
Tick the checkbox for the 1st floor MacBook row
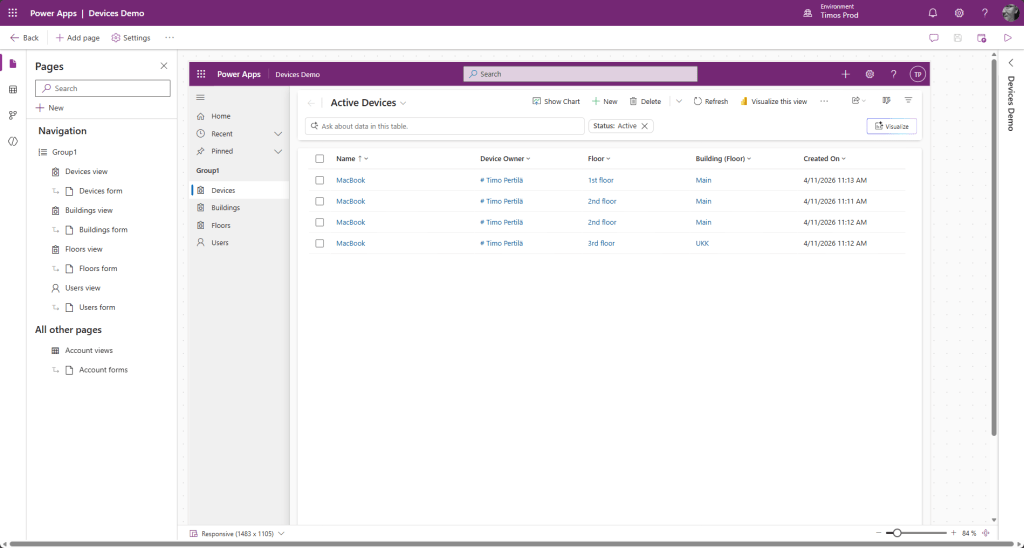pyautogui.click(x=319, y=180)
